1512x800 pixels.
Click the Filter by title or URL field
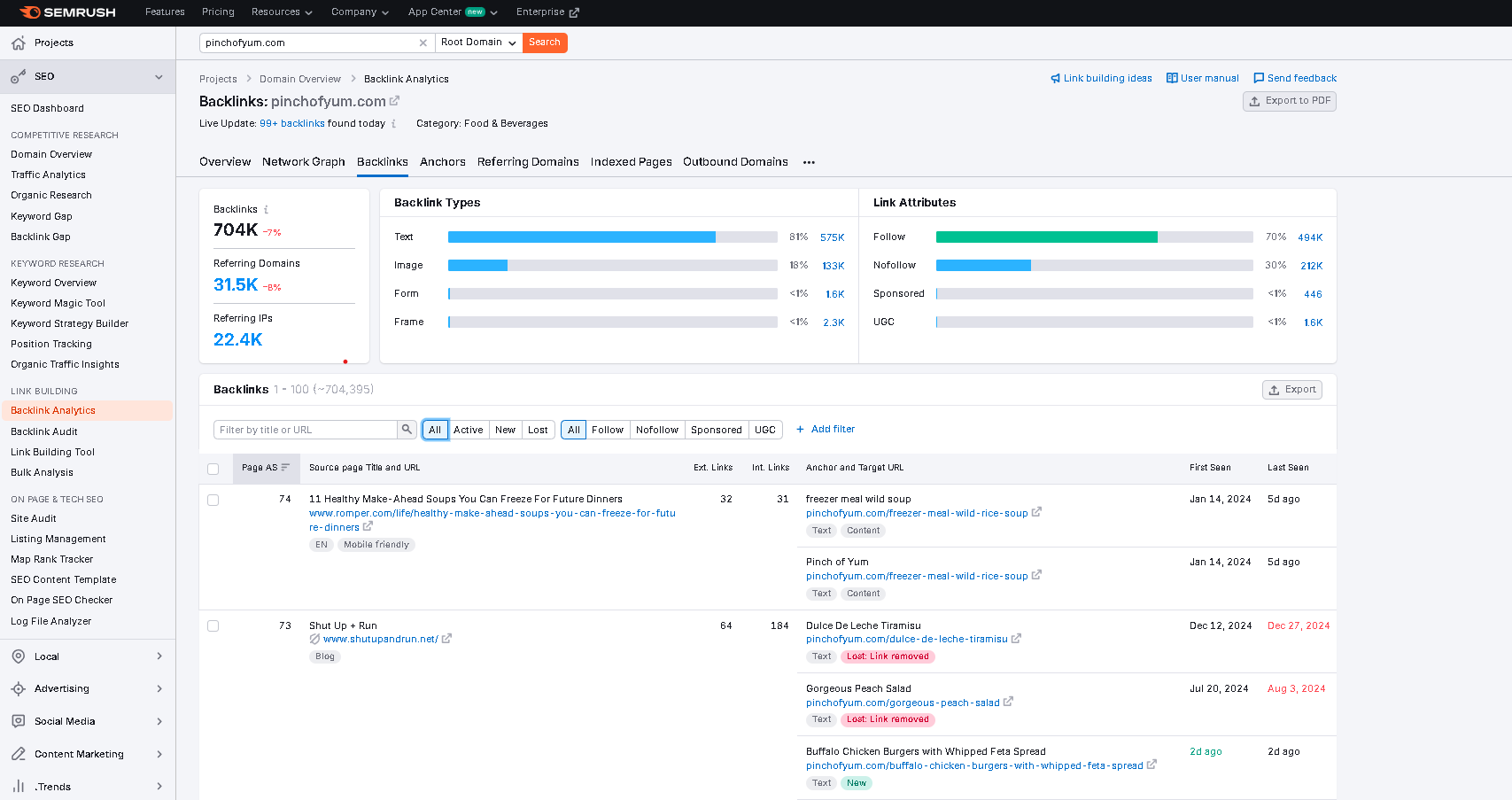point(306,430)
